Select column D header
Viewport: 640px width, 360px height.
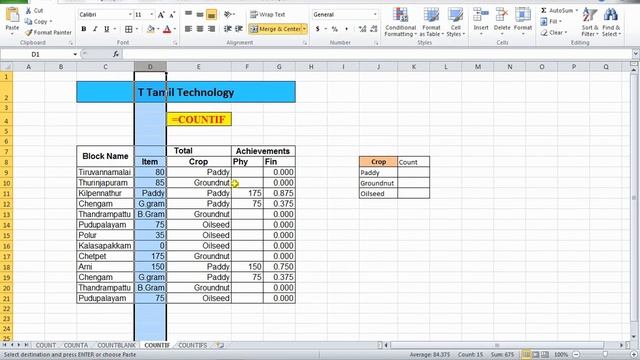coord(150,67)
